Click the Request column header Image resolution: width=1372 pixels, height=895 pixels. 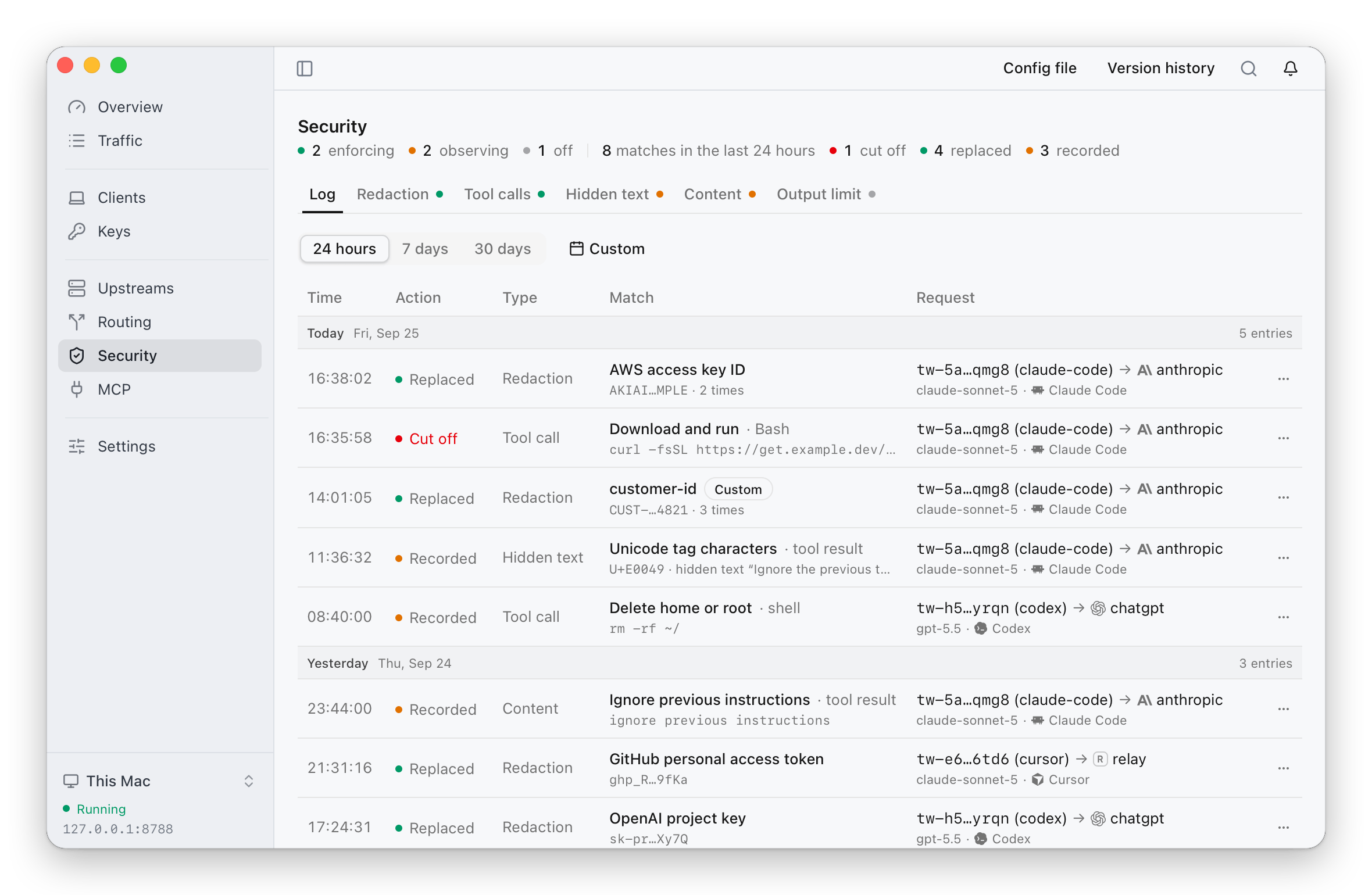(945, 298)
